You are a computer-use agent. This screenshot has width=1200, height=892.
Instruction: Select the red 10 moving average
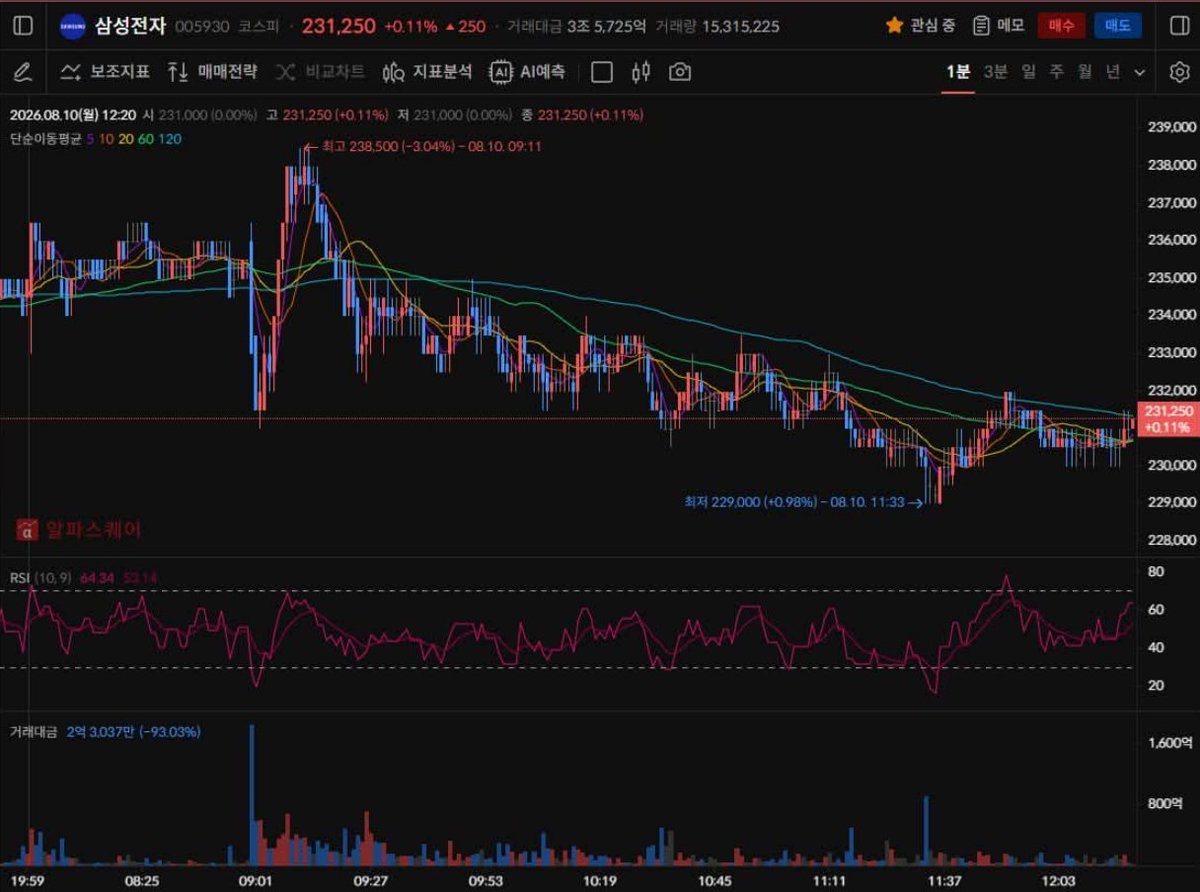[106, 139]
